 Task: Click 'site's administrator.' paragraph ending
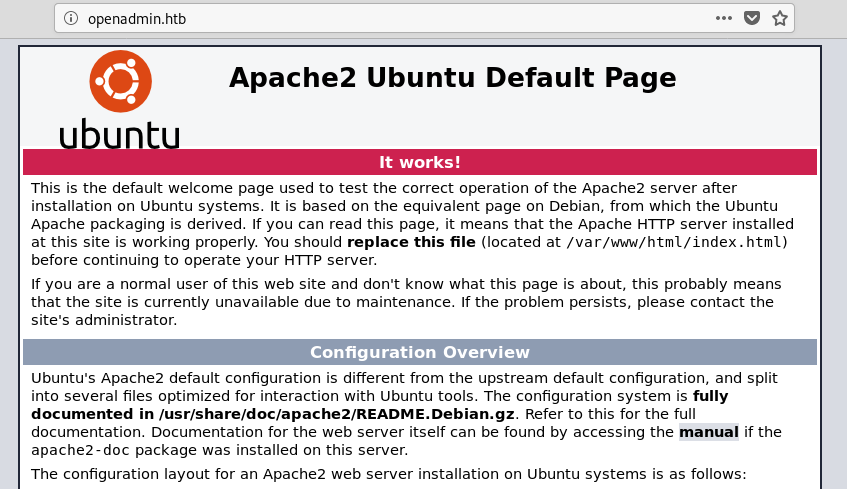click(x=104, y=320)
